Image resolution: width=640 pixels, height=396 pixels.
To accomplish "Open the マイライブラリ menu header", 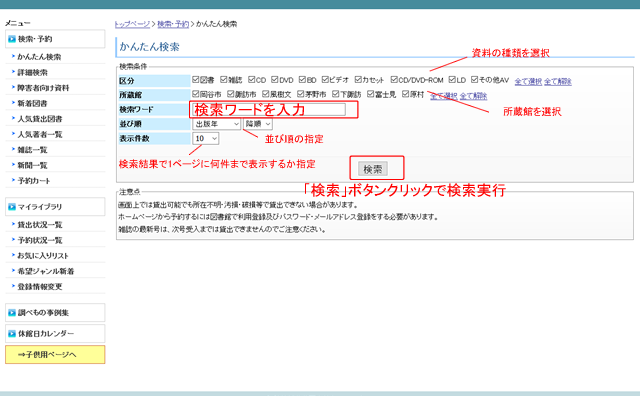I will [55, 207].
